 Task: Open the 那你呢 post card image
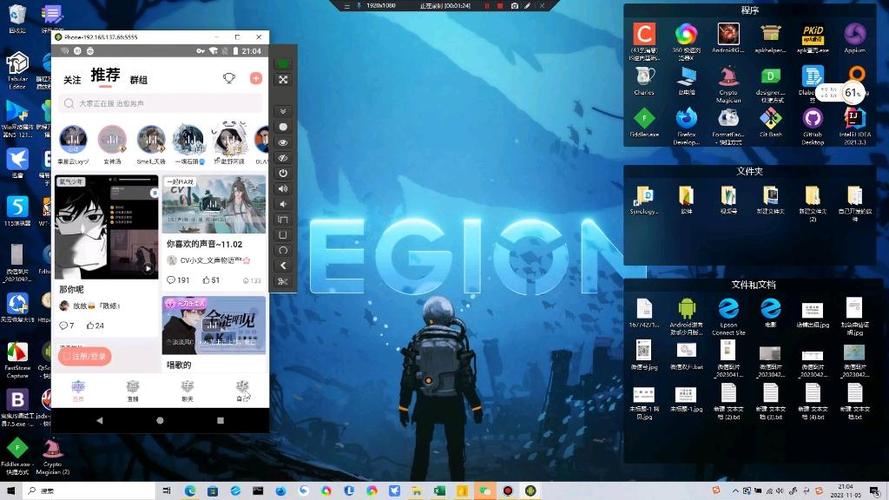pos(107,227)
